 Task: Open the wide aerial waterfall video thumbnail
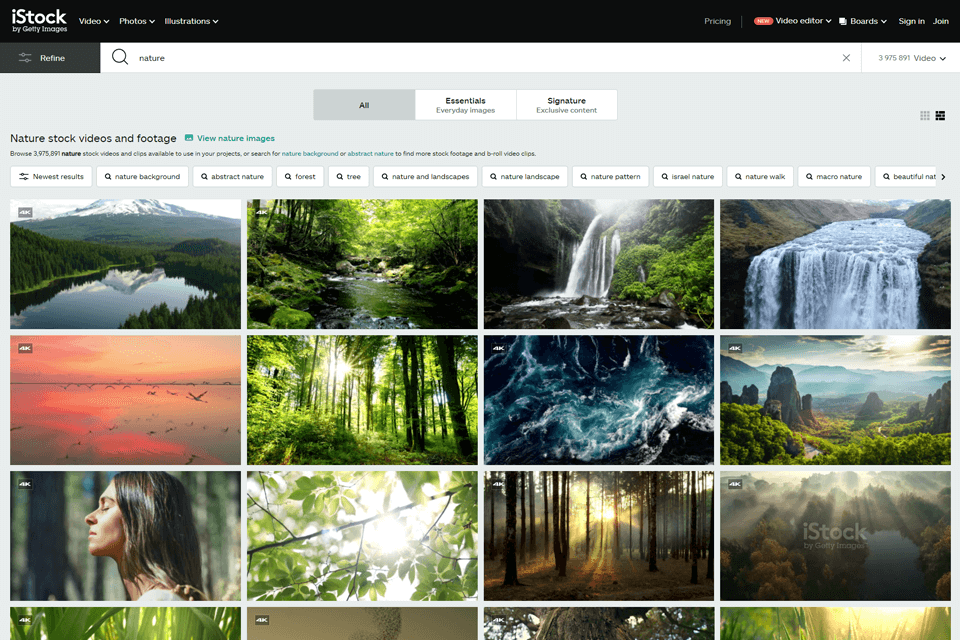tap(835, 264)
